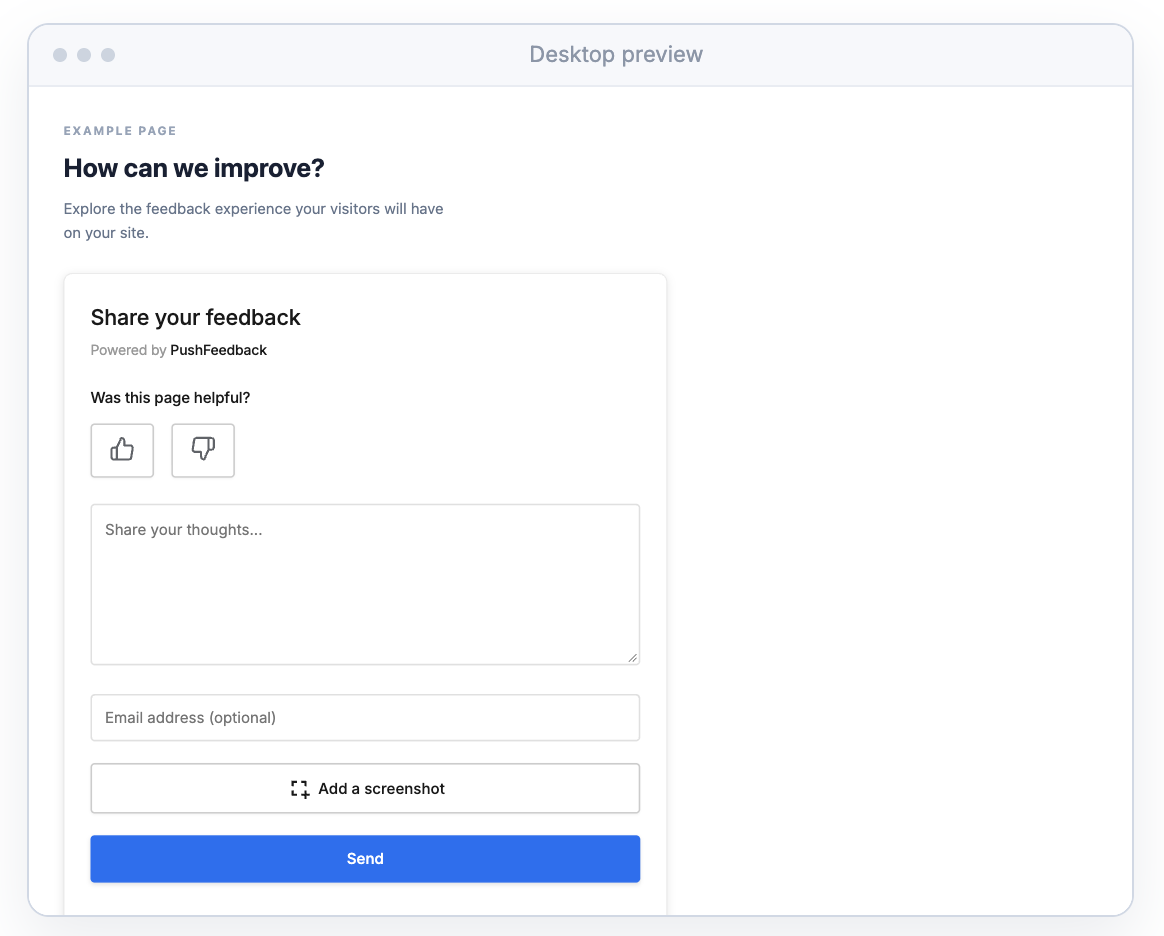Viewport: 1164px width, 936px height.
Task: Click the thumbs down icon button
Action: [x=203, y=450]
